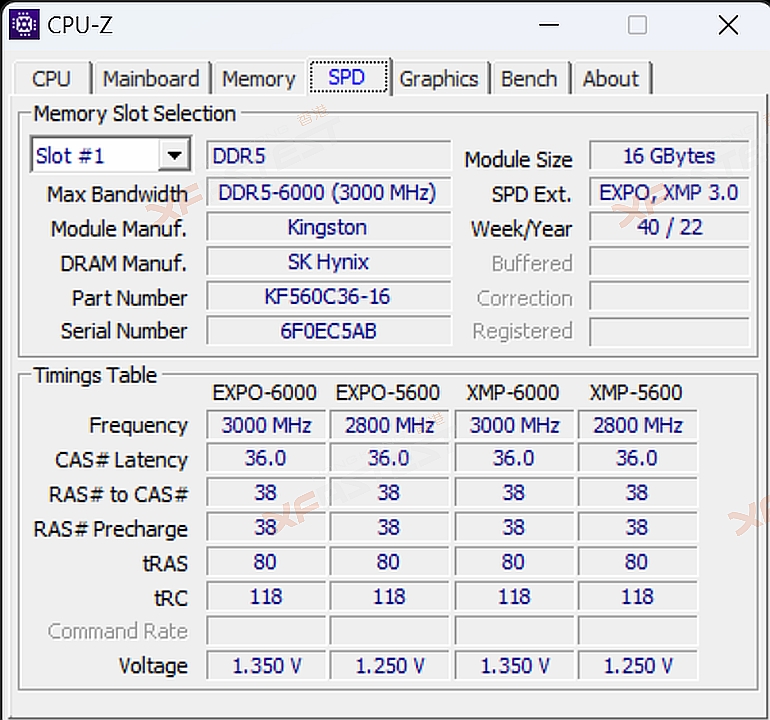The image size is (770, 720).
Task: Click the EXPO-6000 frequency 3000 MHz cell
Action: 266,425
